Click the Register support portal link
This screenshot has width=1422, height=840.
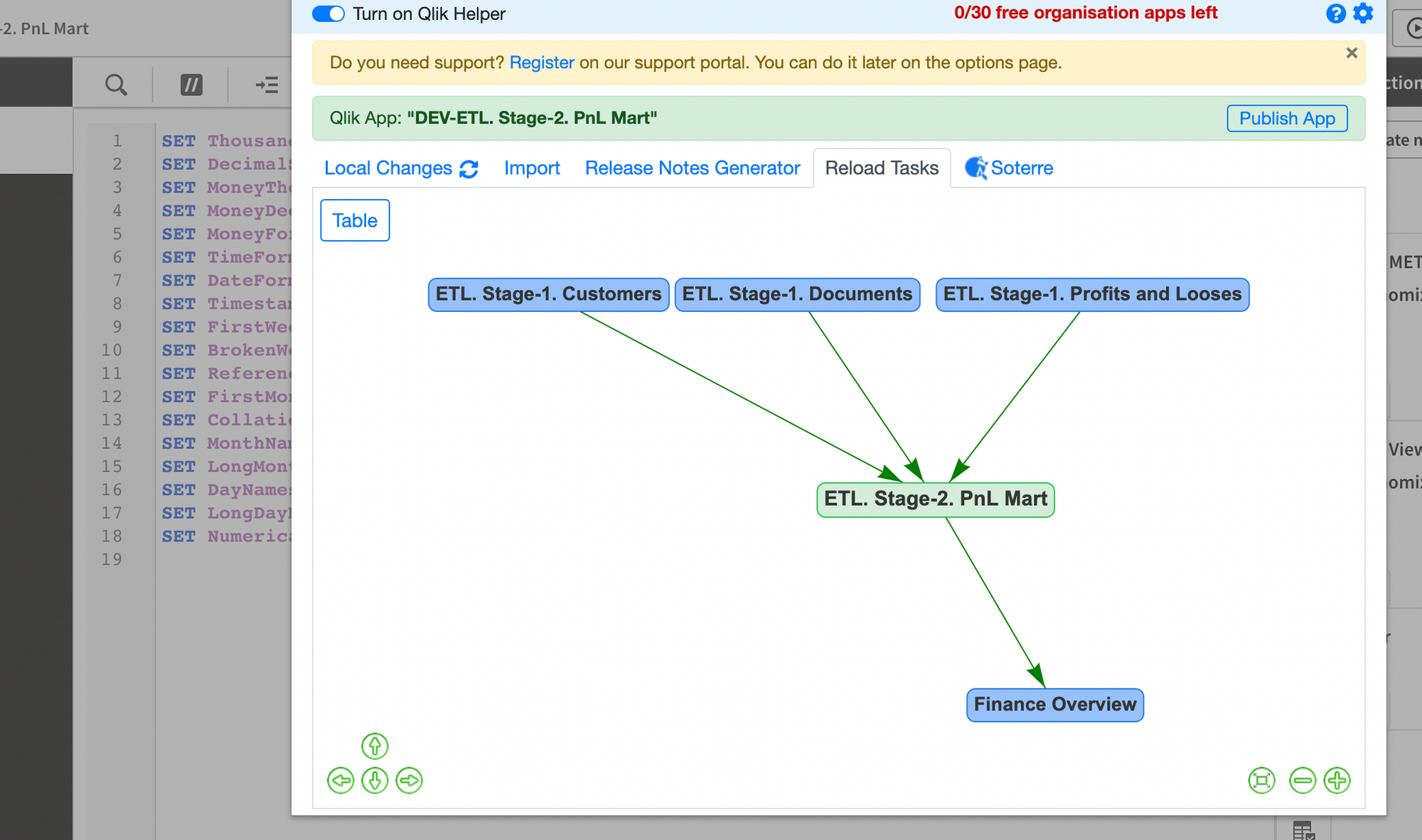click(x=542, y=63)
